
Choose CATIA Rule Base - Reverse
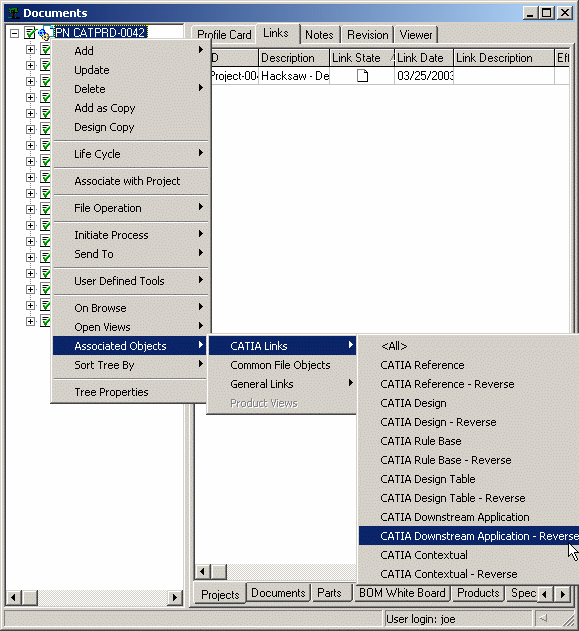[468, 460]
